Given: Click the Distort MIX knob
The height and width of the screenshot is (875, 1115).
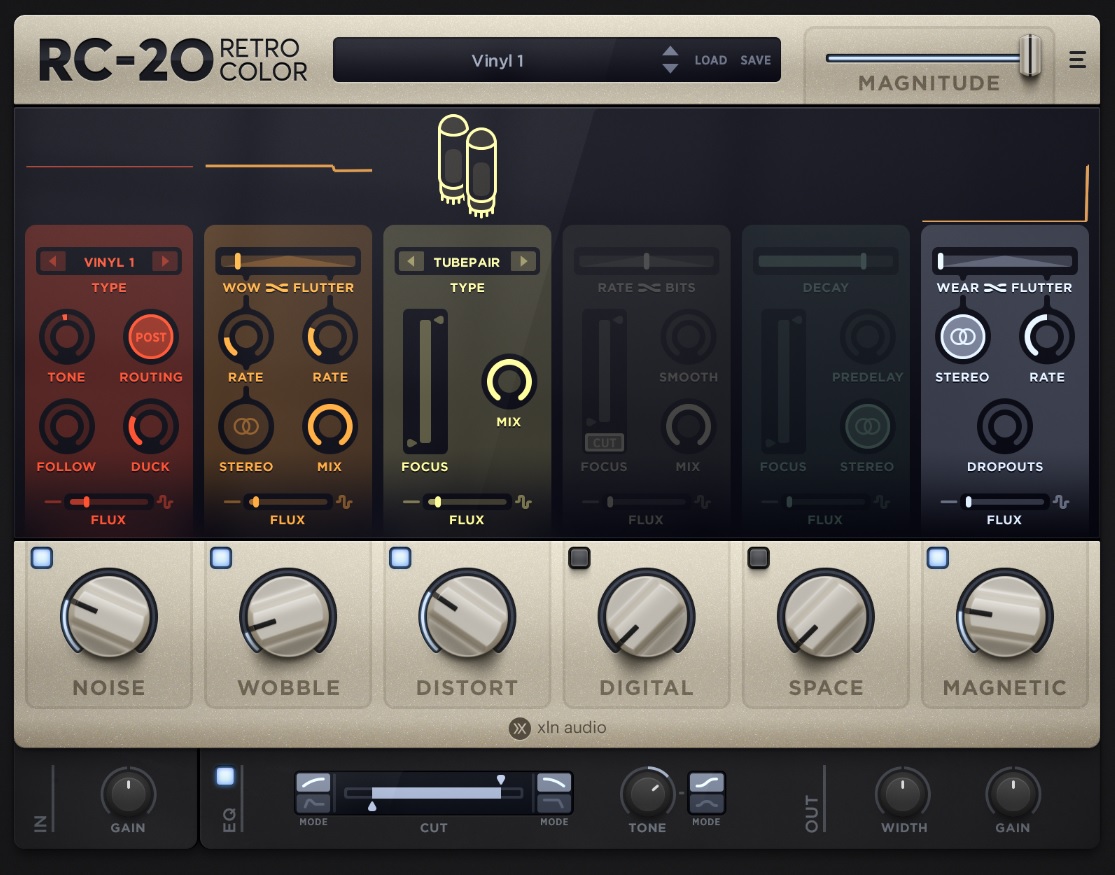Looking at the screenshot, I should [509, 382].
